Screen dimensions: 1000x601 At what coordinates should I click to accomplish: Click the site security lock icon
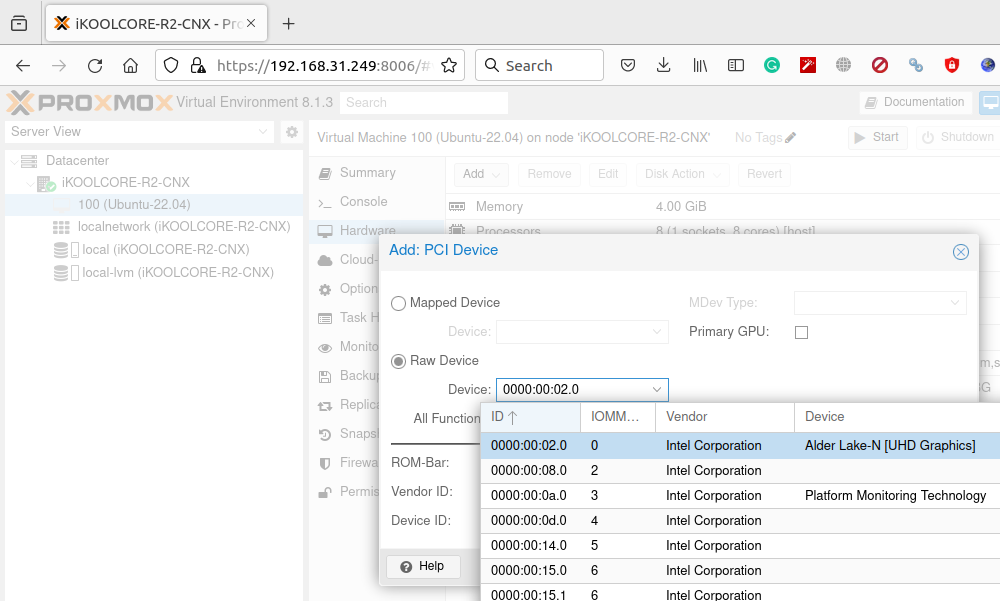[x=198, y=65]
